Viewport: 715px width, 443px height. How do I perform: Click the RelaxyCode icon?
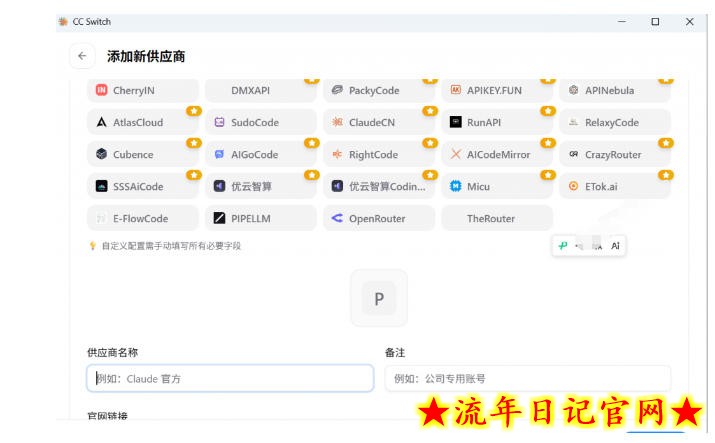[574, 122]
